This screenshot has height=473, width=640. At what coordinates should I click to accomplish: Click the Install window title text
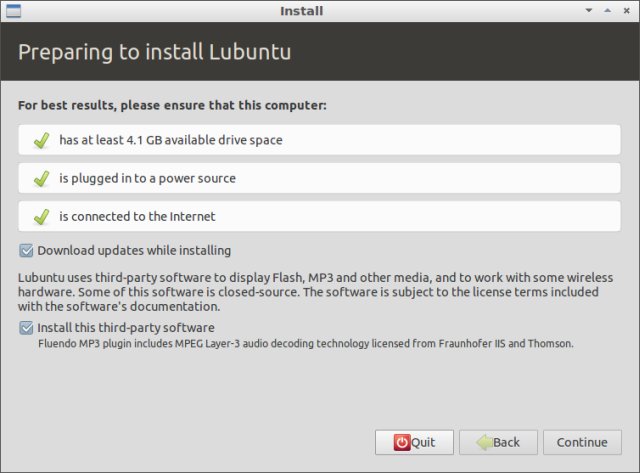pos(302,11)
